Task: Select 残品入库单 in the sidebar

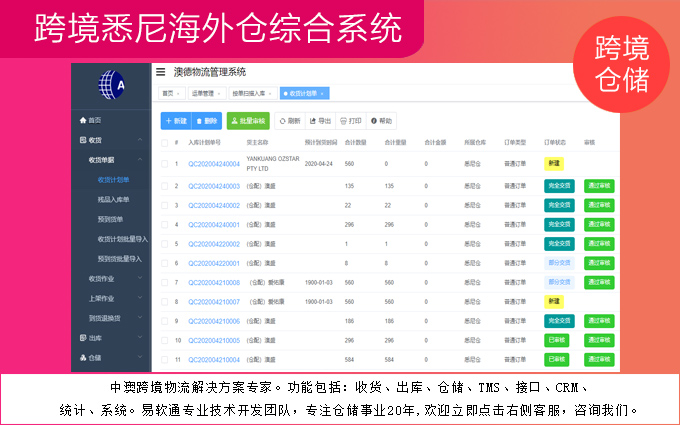Action: click(x=115, y=200)
